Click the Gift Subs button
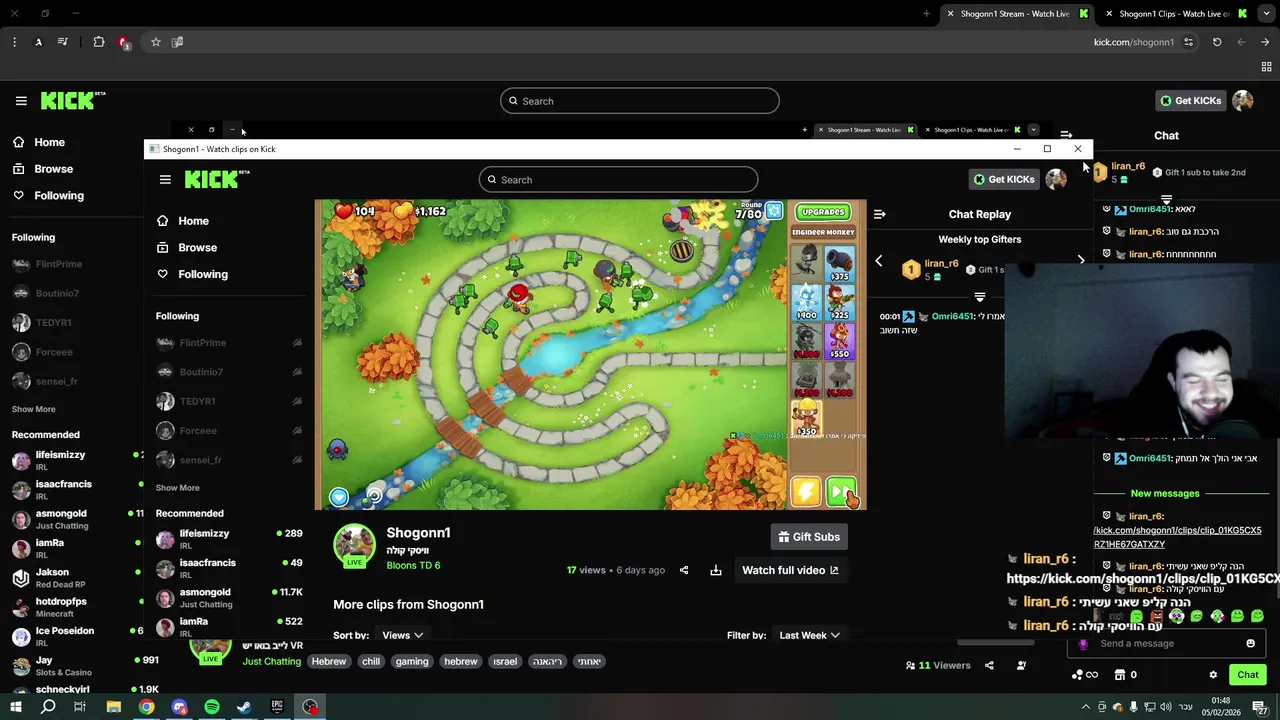The height and width of the screenshot is (720, 1280). pyautogui.click(x=809, y=537)
